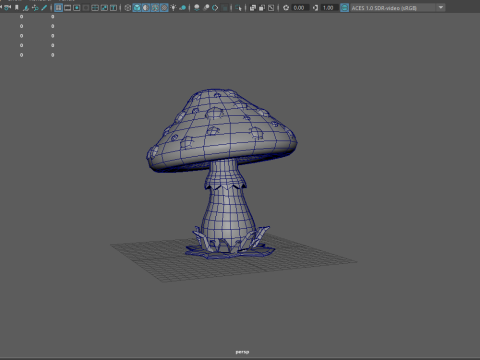480x360 pixels.
Task: Click the persp camera label
Action: tap(242, 352)
